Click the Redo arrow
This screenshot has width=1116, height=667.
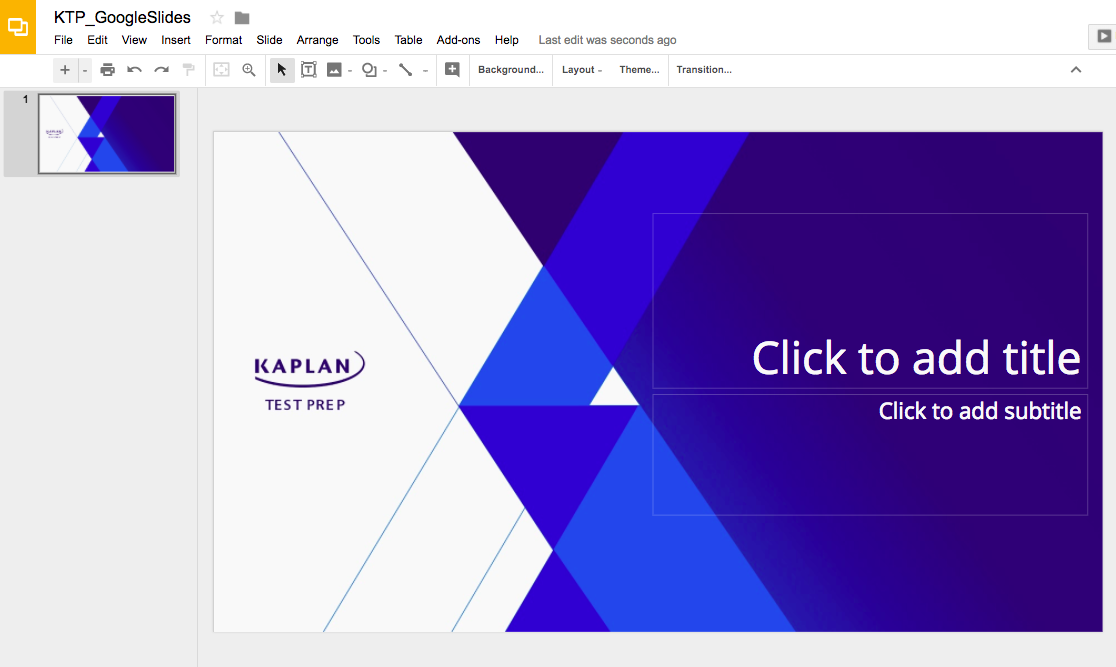161,70
